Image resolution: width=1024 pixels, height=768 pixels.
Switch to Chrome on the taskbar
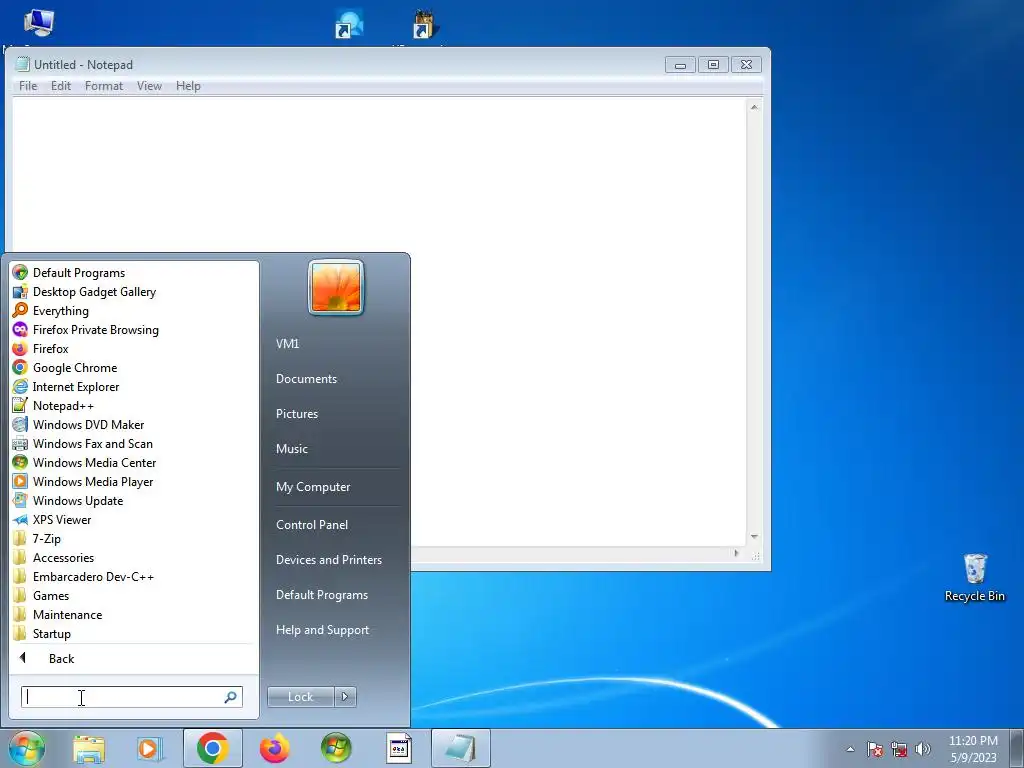tap(212, 748)
